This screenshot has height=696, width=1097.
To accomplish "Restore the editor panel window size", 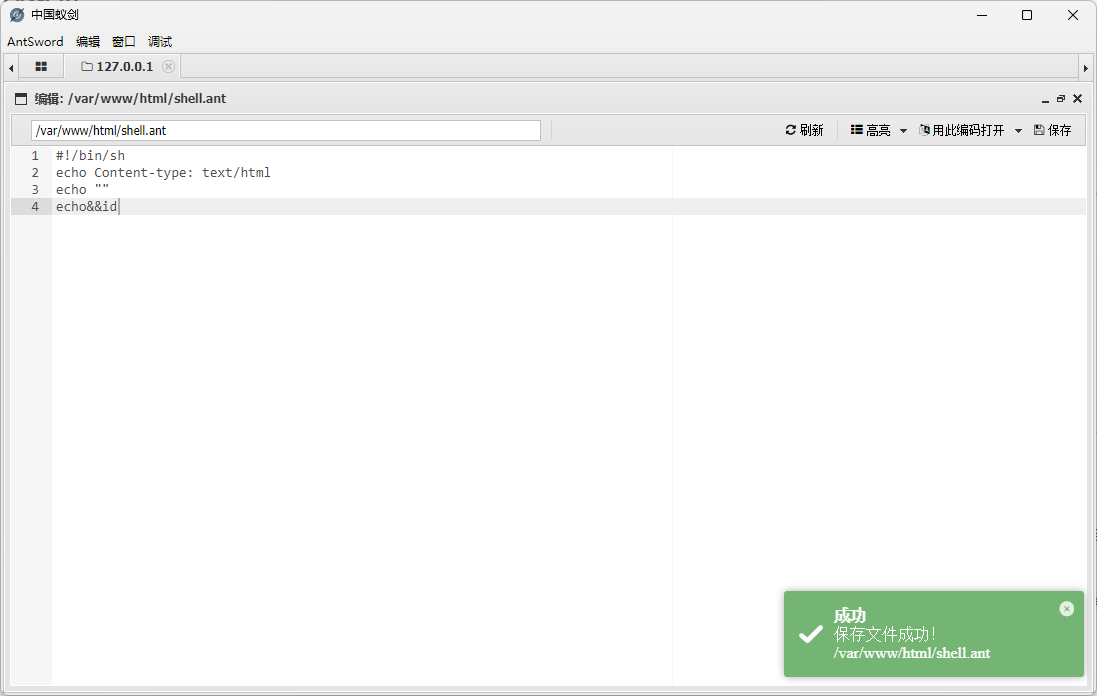I will [1061, 99].
